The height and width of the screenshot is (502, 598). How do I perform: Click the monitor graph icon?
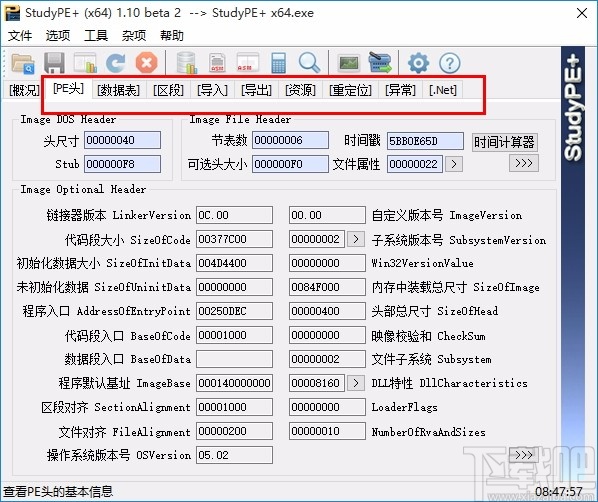coord(349,63)
